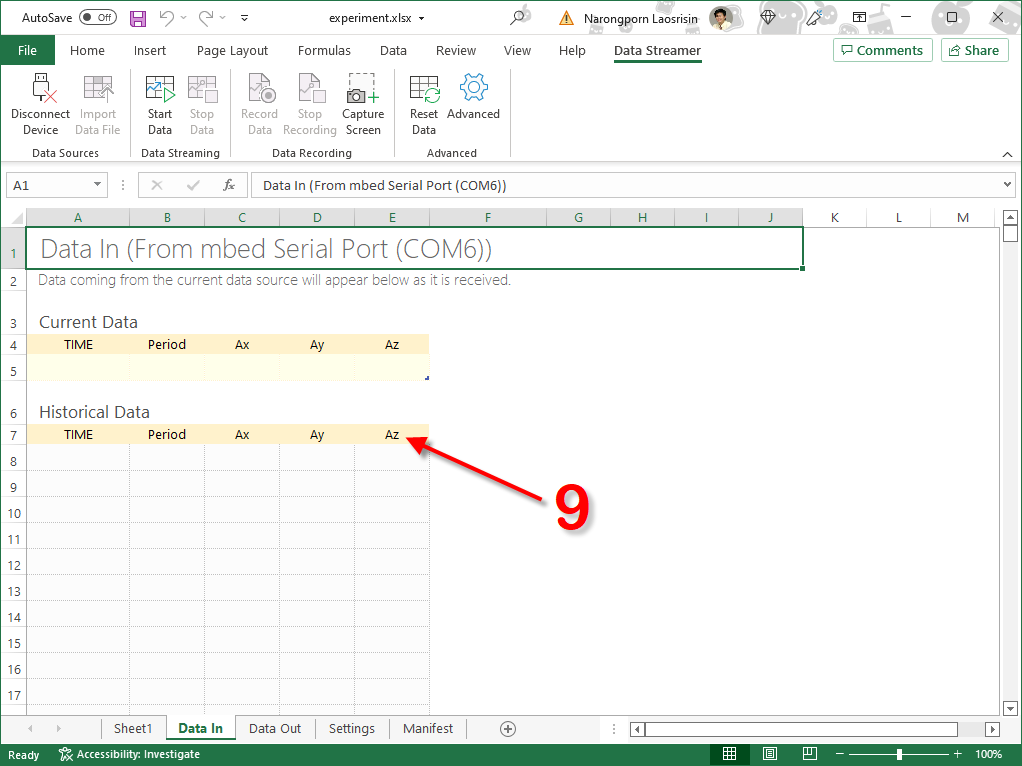
Task: Select column K header
Action: pos(834,218)
